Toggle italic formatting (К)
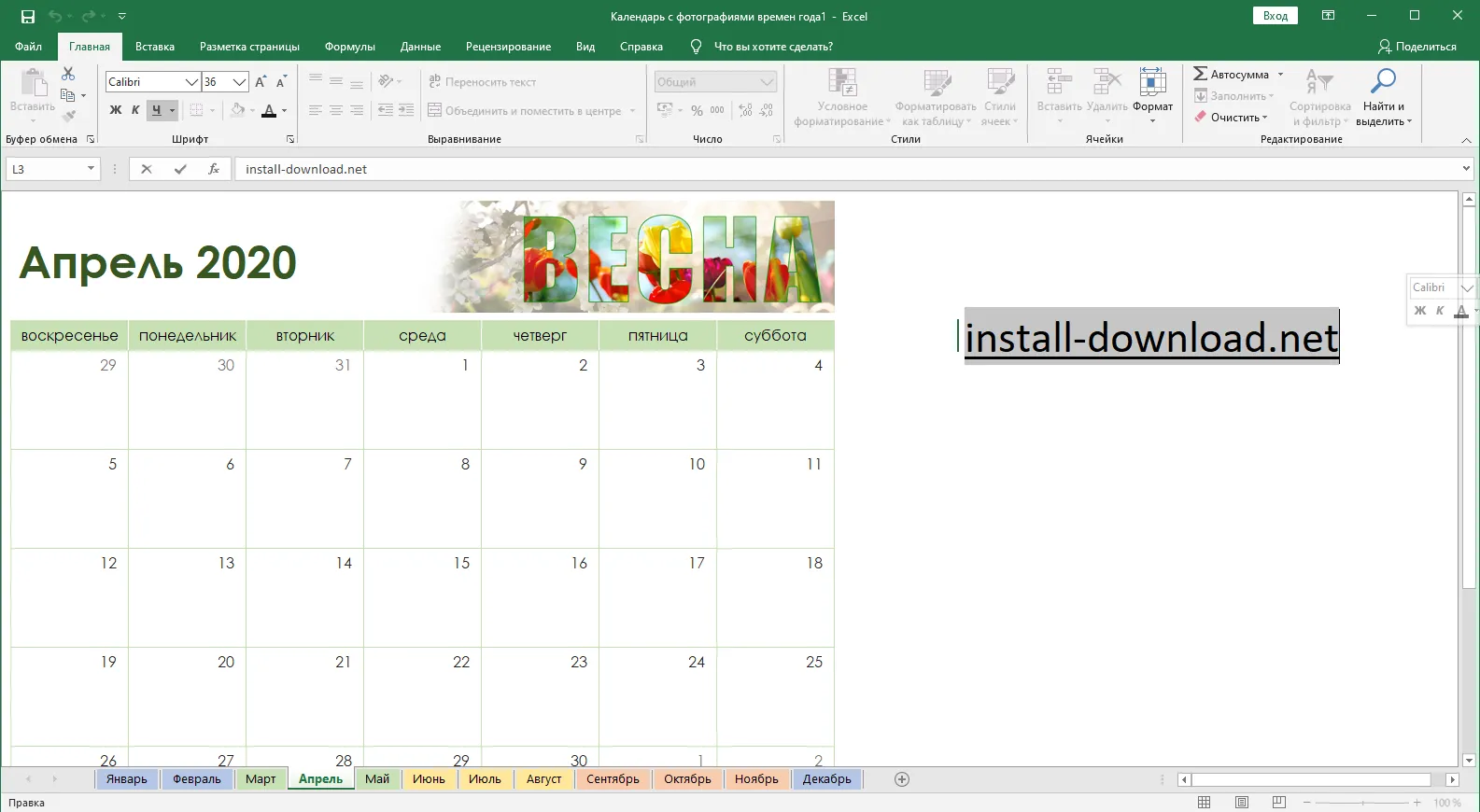Image resolution: width=1480 pixels, height=812 pixels. click(x=135, y=110)
